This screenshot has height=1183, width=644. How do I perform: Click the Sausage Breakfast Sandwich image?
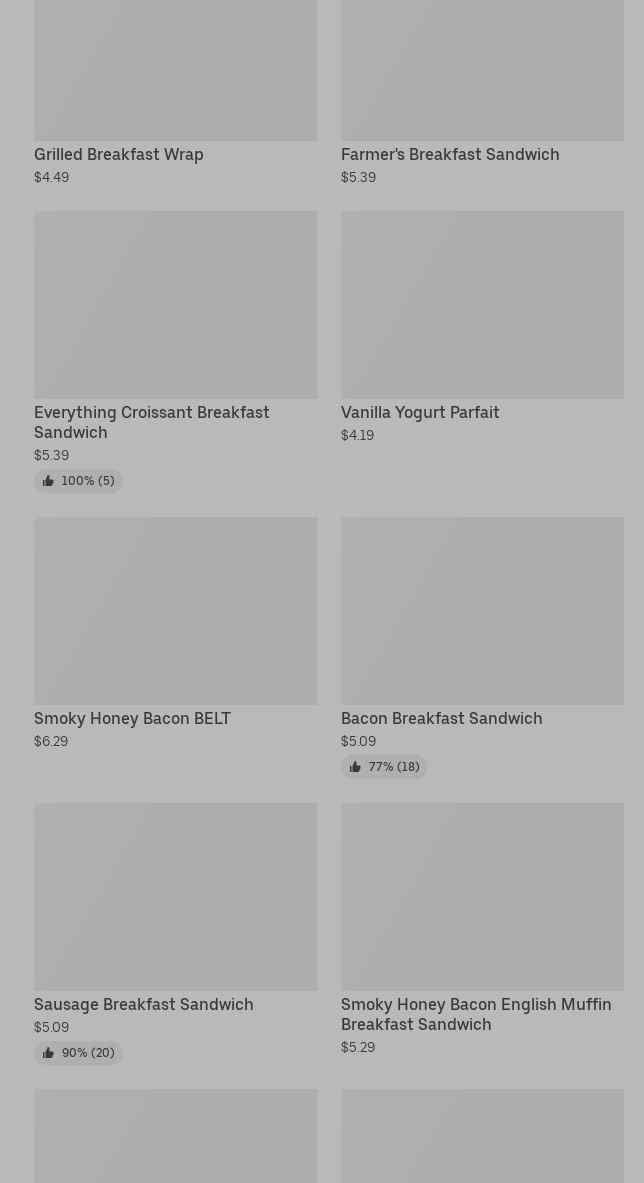click(x=176, y=896)
